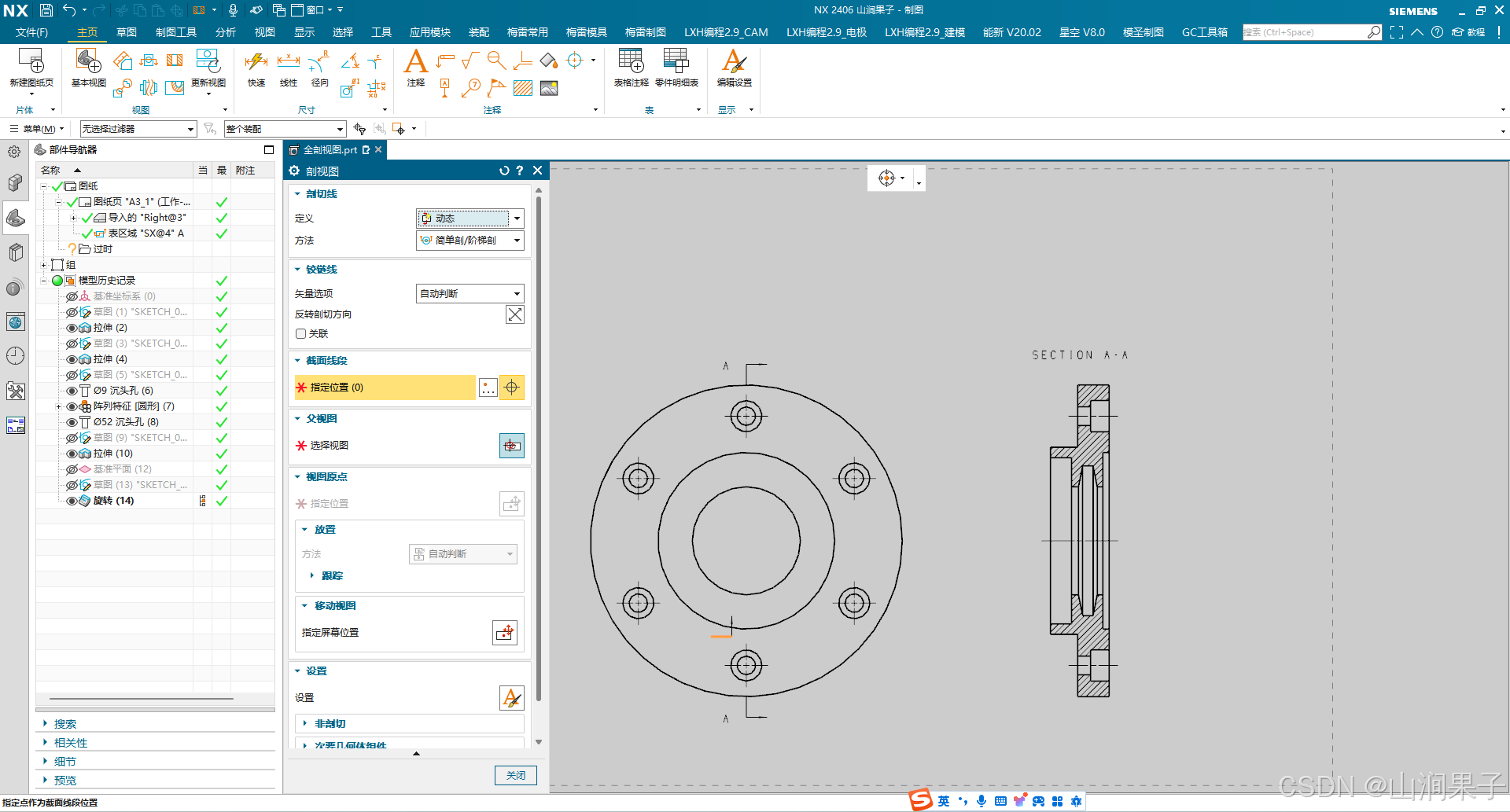
Task: Toggle the 关联 checkbox
Action: tap(300, 334)
